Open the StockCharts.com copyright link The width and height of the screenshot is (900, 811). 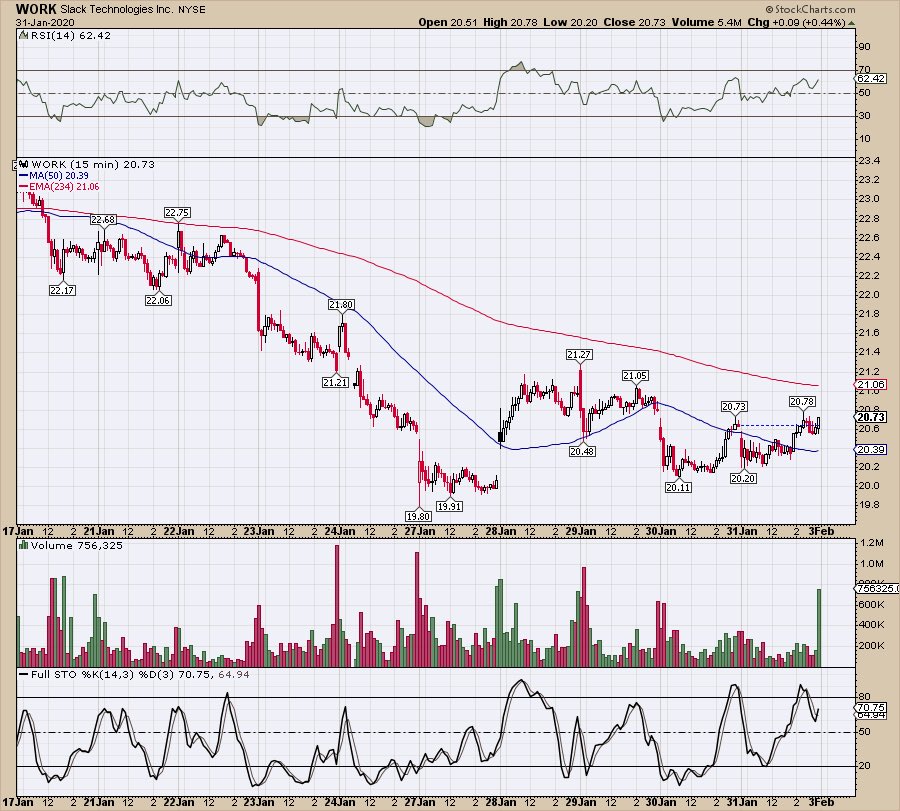point(810,9)
